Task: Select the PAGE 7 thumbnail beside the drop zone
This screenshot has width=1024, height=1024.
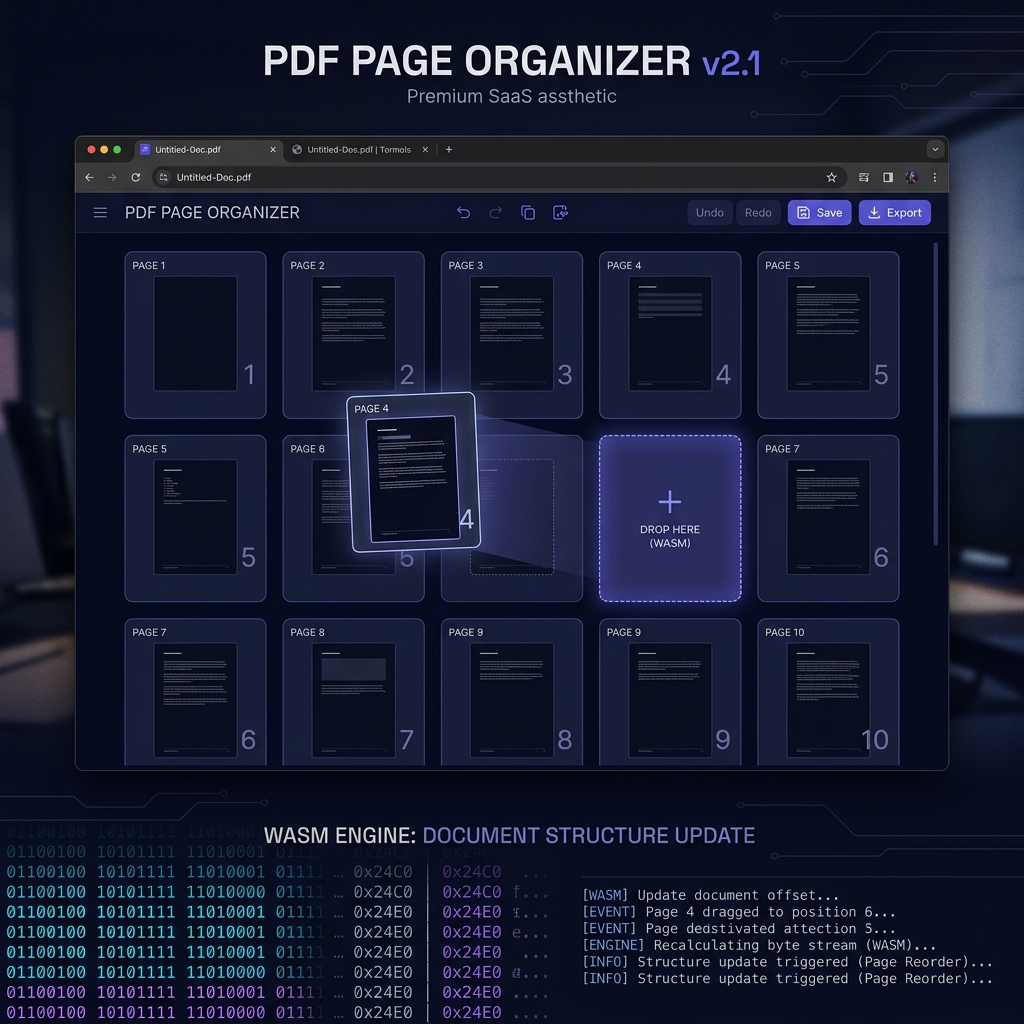Action: coord(828,519)
